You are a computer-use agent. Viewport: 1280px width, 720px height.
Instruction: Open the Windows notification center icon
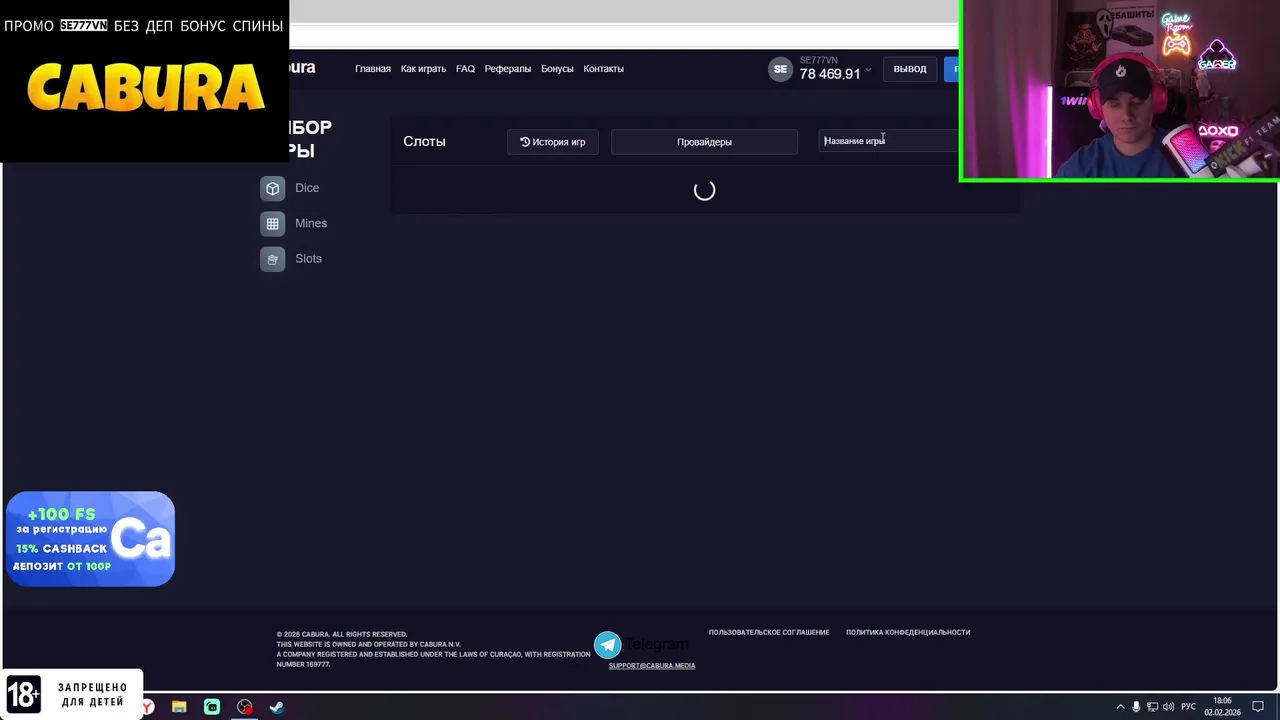pyautogui.click(x=1258, y=707)
